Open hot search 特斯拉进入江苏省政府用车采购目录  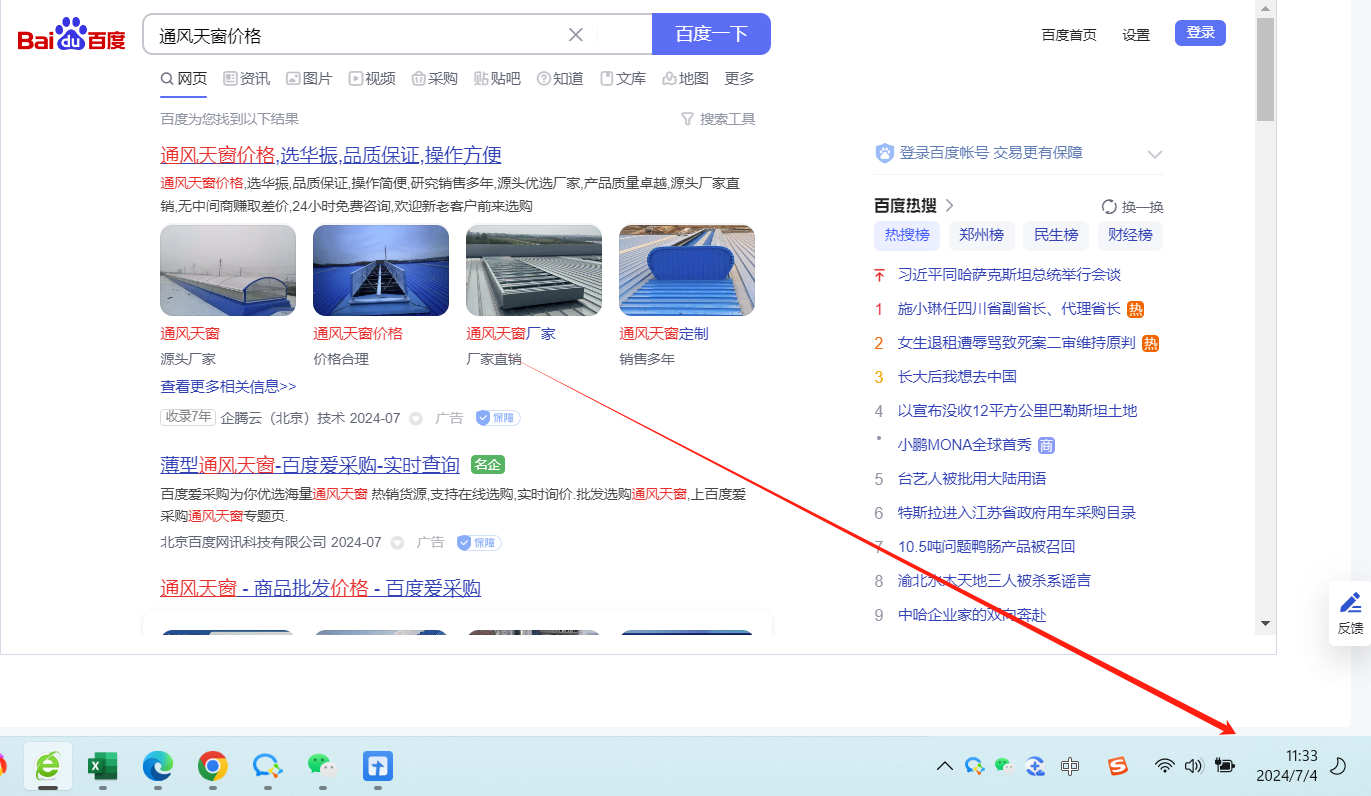1017,513
